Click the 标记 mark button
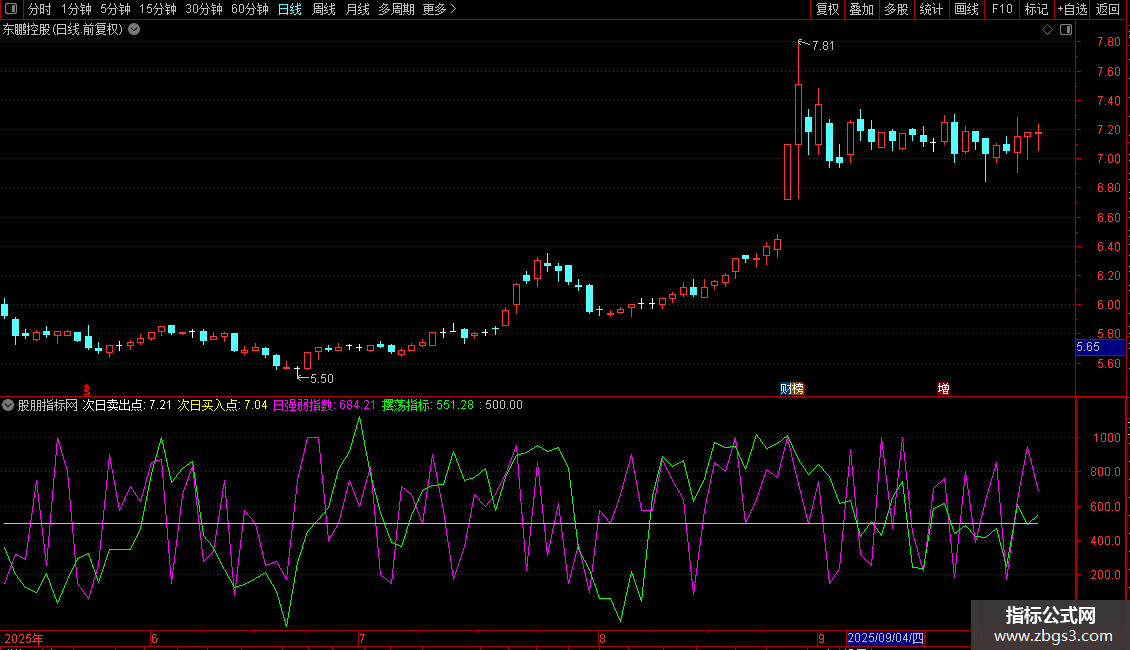Viewport: 1130px width, 650px height. 1036,9
